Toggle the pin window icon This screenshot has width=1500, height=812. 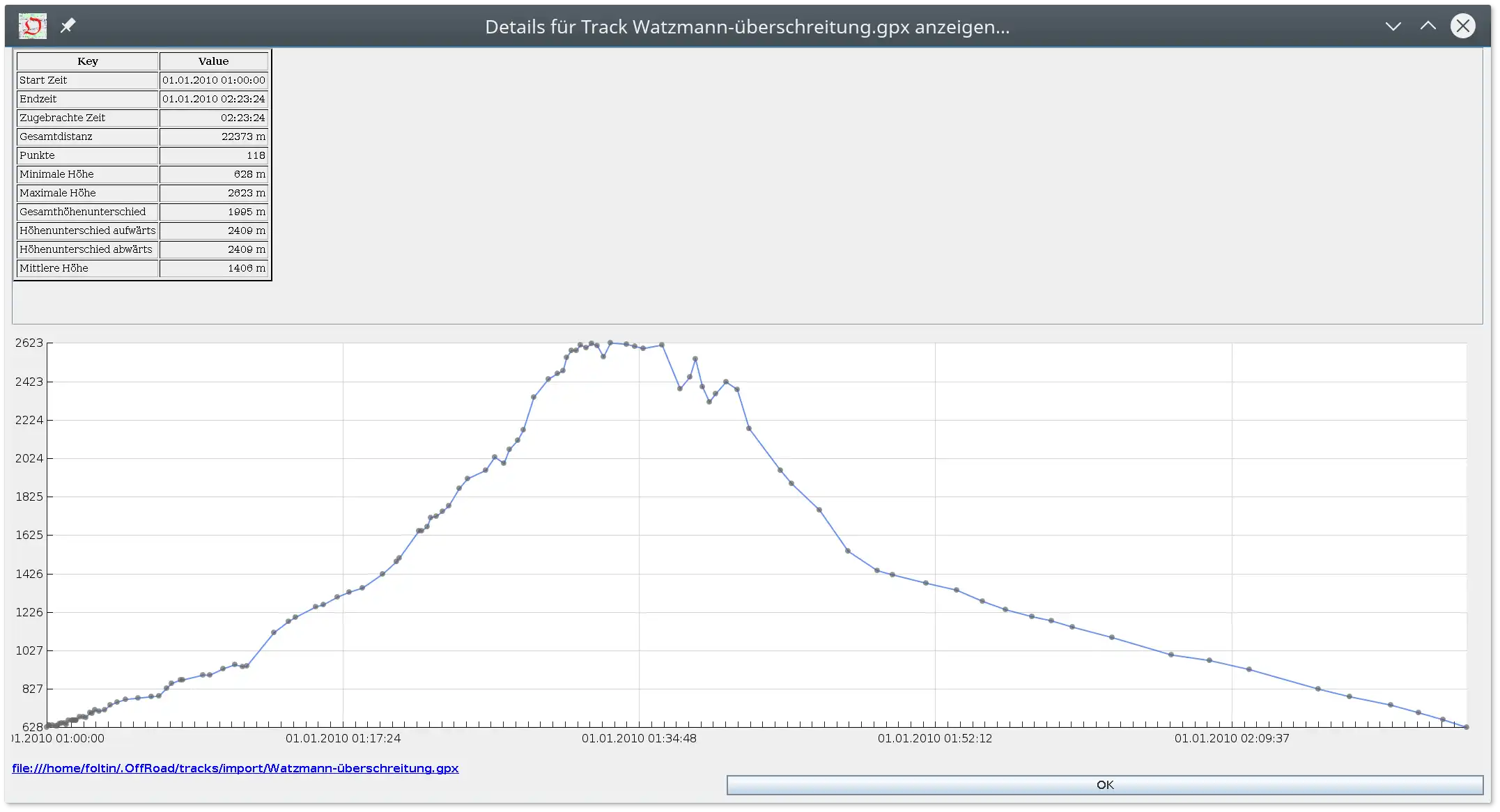[68, 26]
